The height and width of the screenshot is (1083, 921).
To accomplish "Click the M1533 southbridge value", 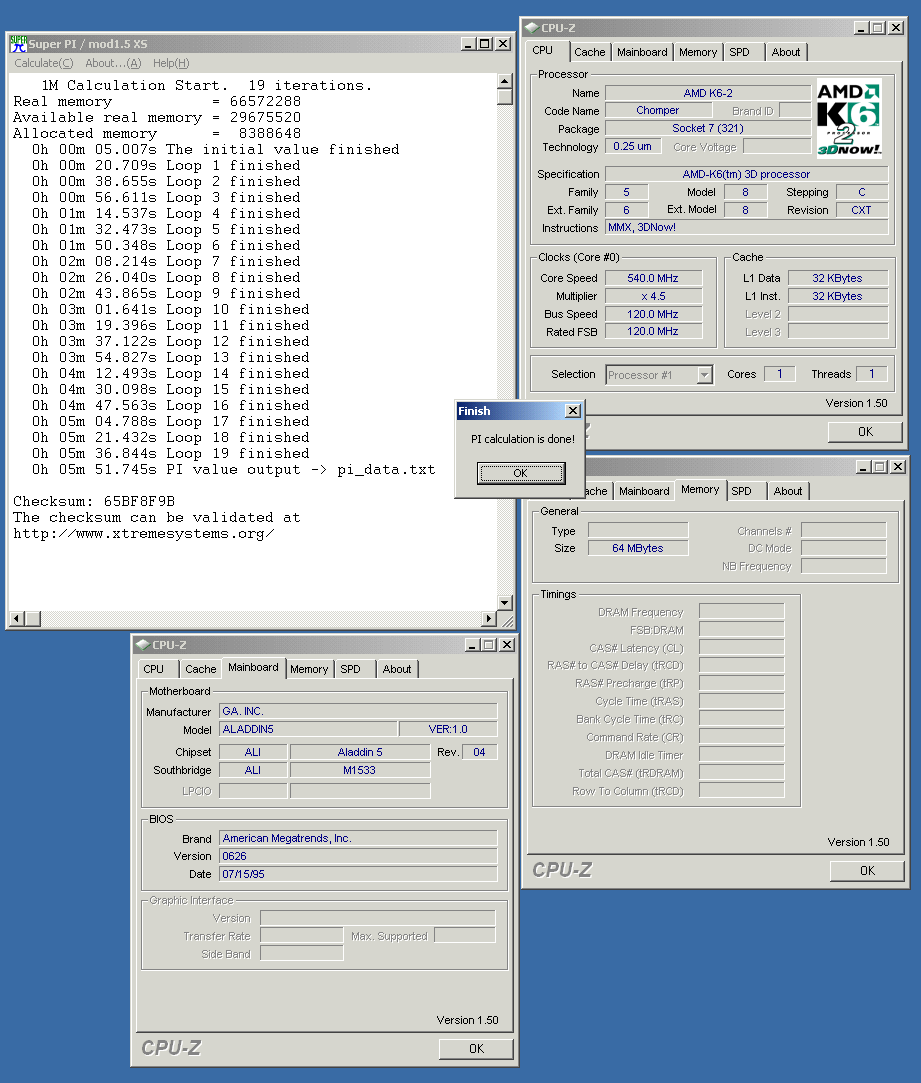I will (x=359, y=769).
